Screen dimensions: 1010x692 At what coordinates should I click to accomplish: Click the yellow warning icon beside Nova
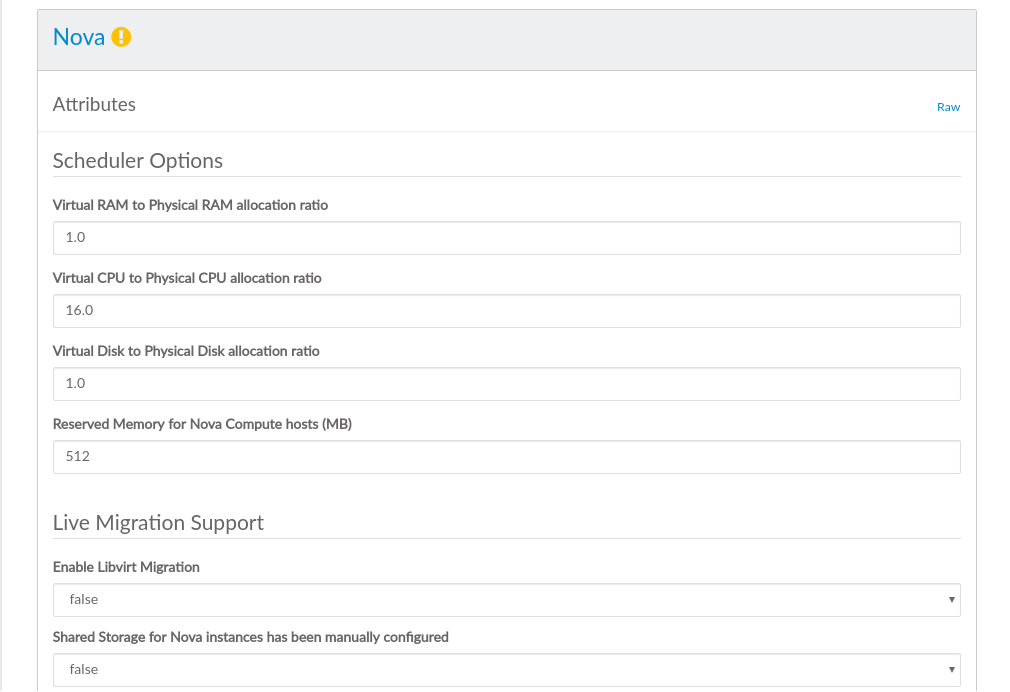click(121, 38)
